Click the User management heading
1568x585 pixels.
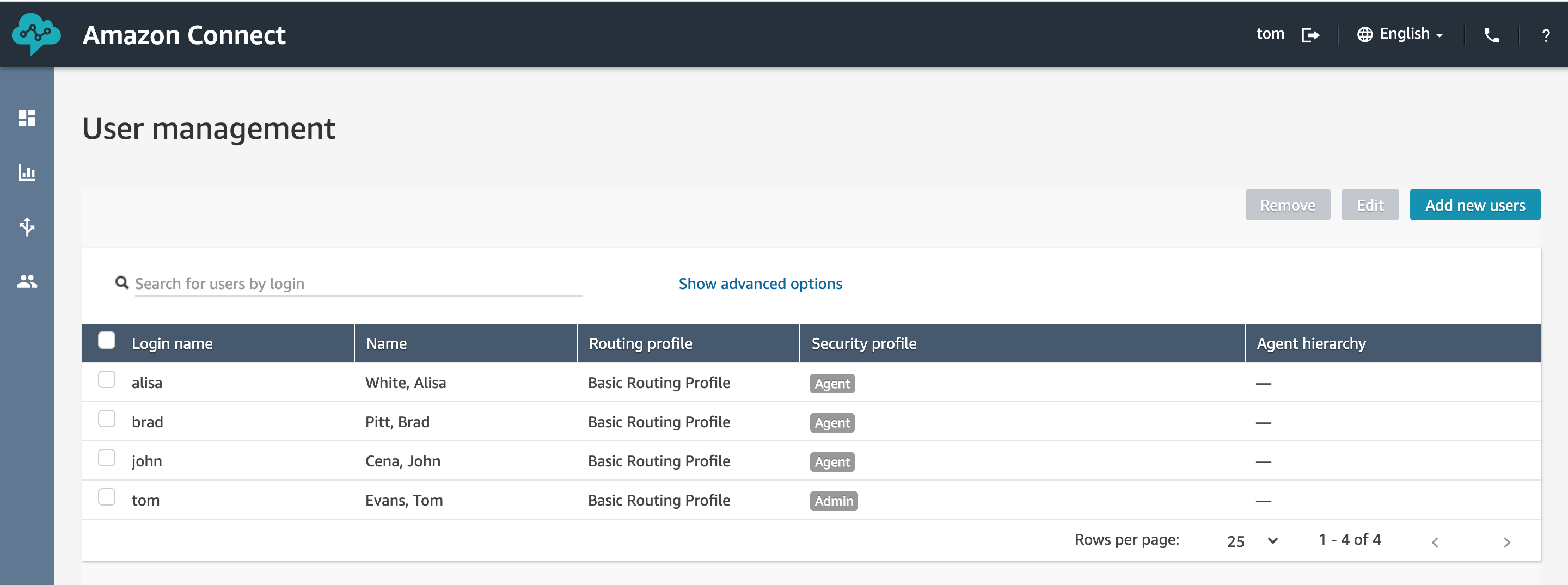pyautogui.click(x=208, y=128)
